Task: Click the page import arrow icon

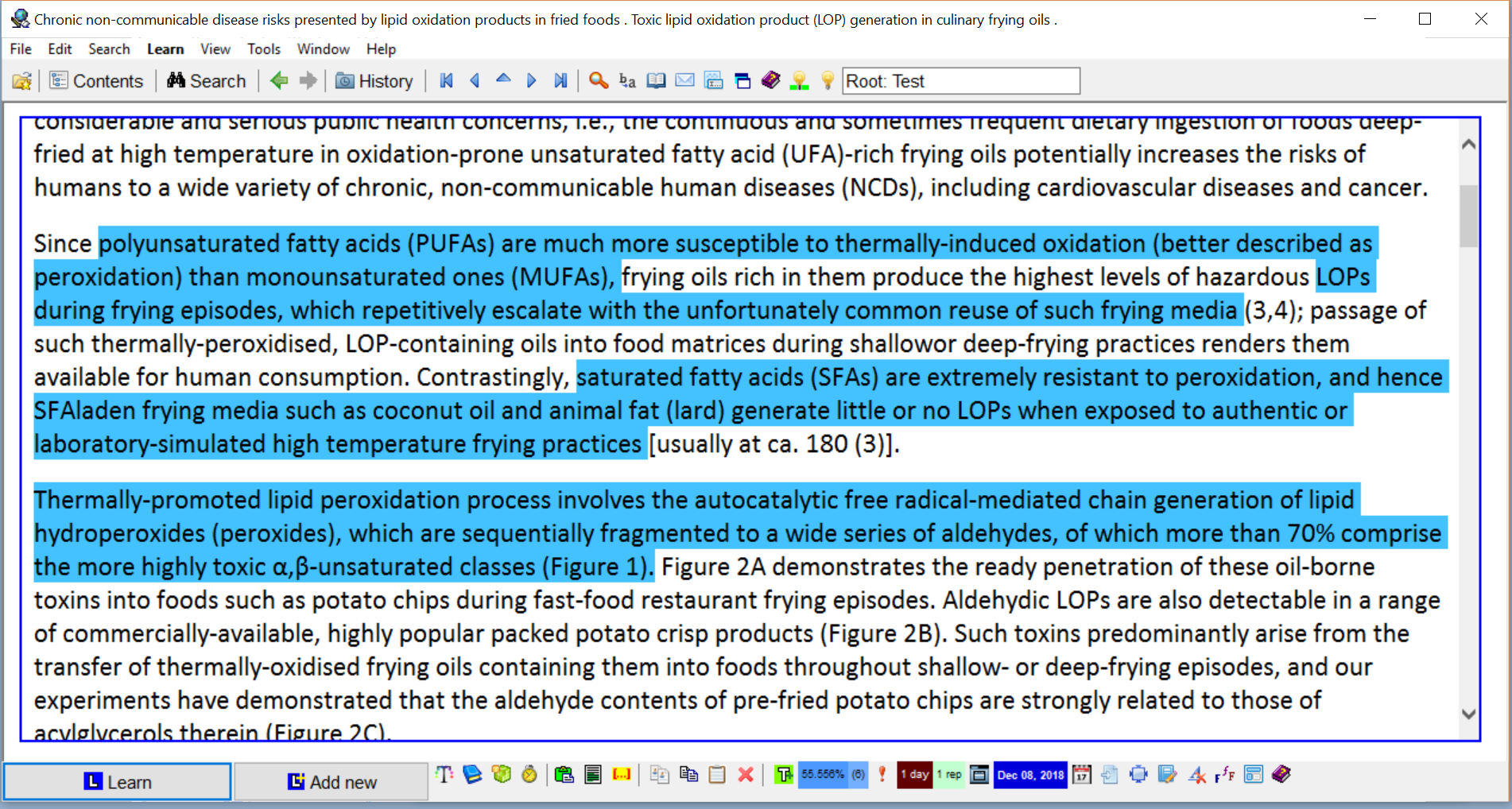Action: 1111,774
